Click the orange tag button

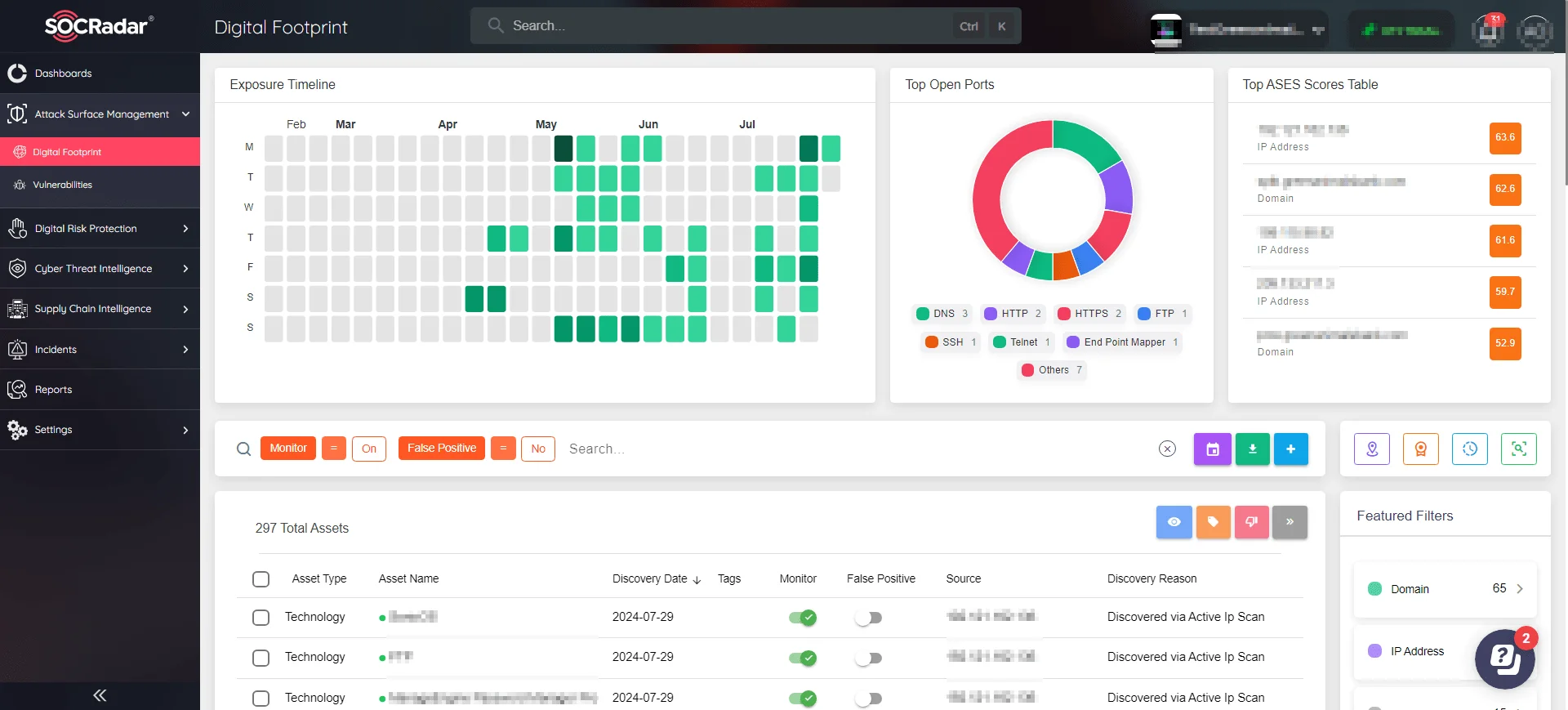1214,522
